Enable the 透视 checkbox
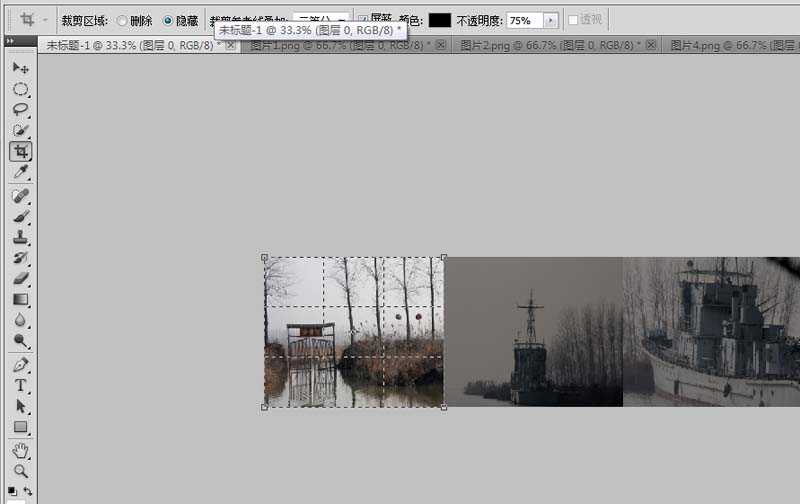 585,20
